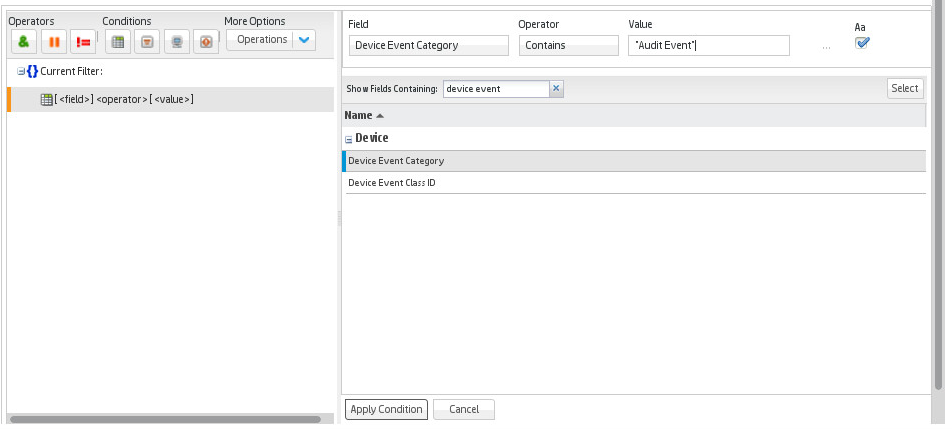Screen dimensions: 952x429
Task: Click the computer monitor condition icon
Action: pos(176,41)
